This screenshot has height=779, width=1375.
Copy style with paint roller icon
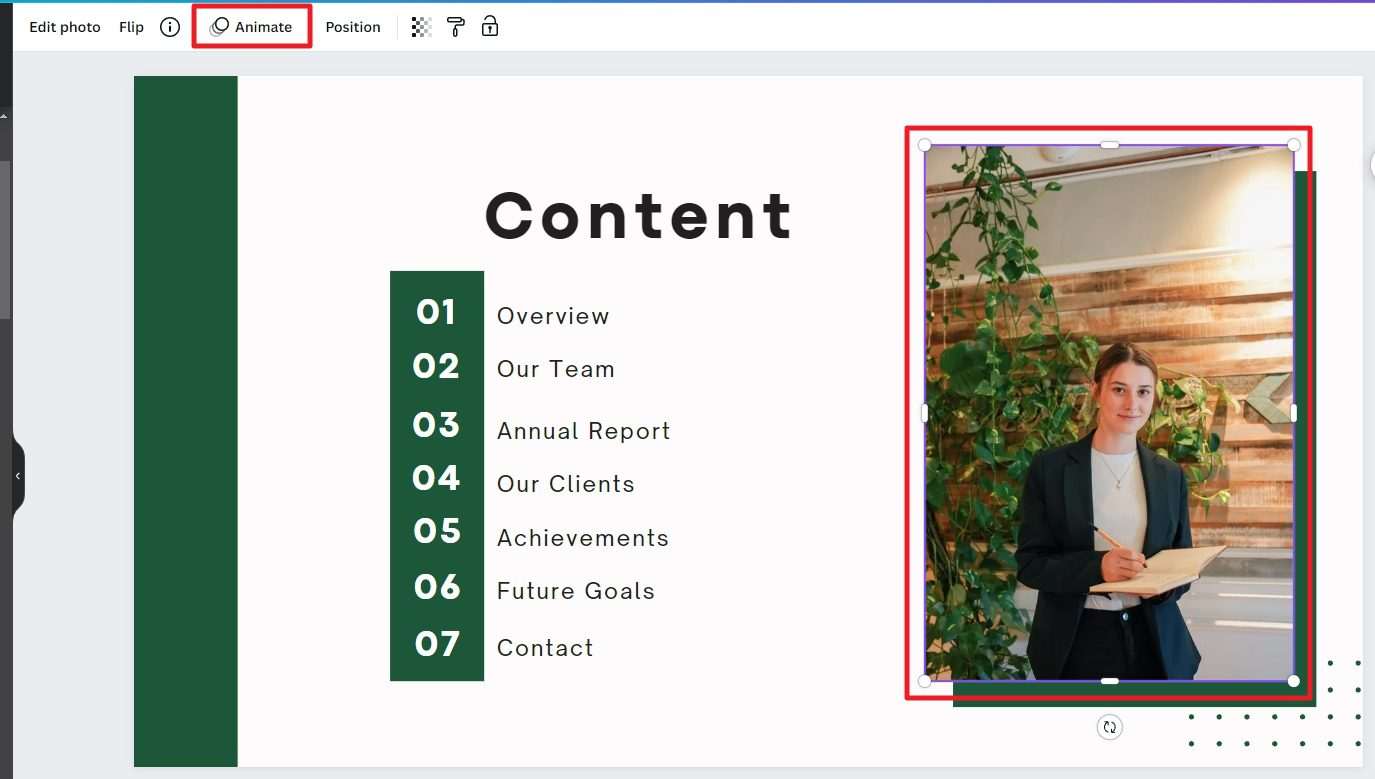point(455,27)
